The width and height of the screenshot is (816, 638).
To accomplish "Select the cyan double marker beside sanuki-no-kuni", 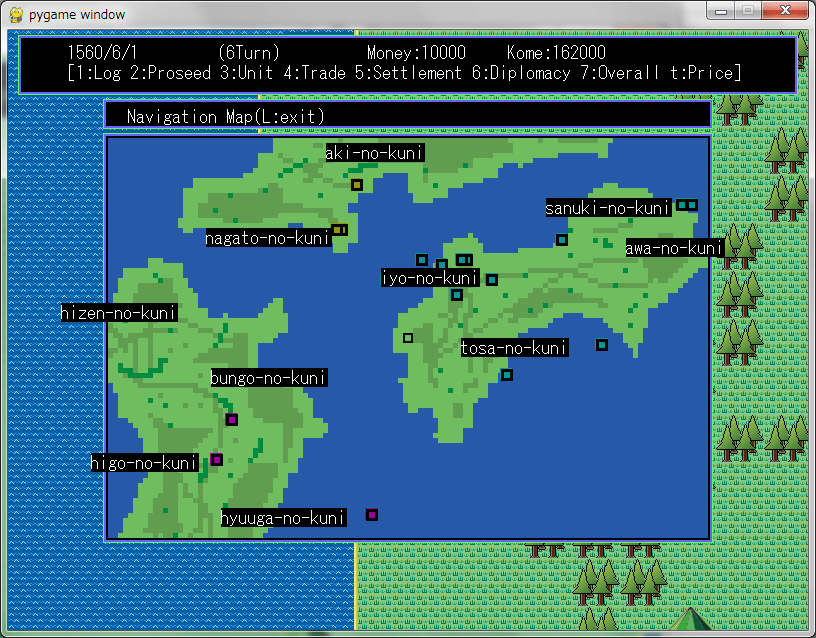I will click(x=687, y=205).
